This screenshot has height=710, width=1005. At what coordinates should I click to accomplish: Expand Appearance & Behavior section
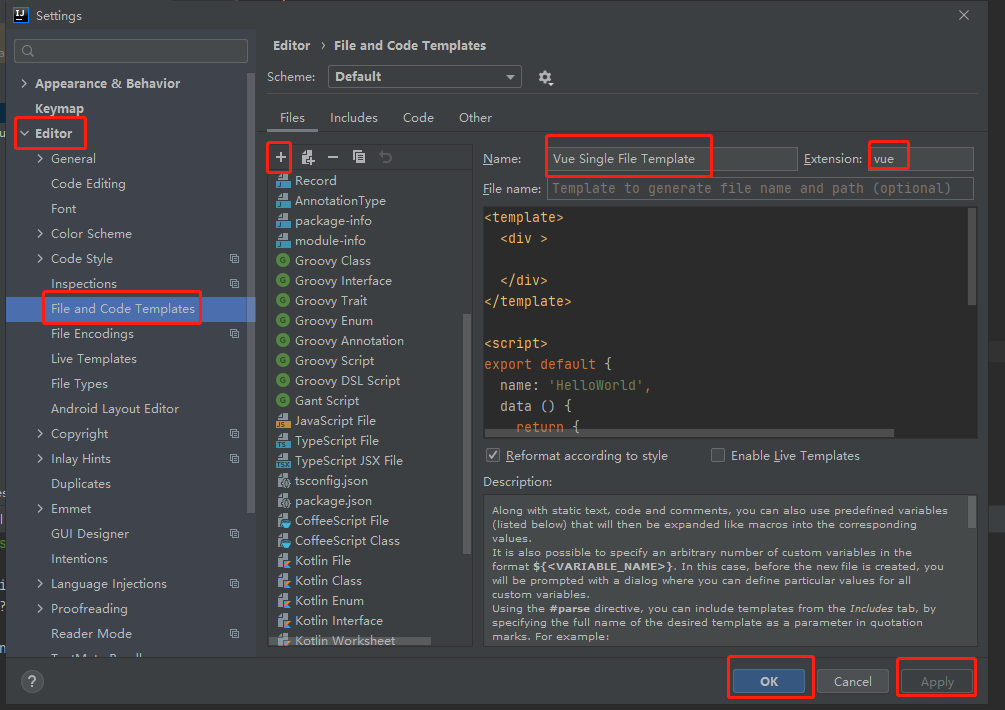(x=24, y=83)
